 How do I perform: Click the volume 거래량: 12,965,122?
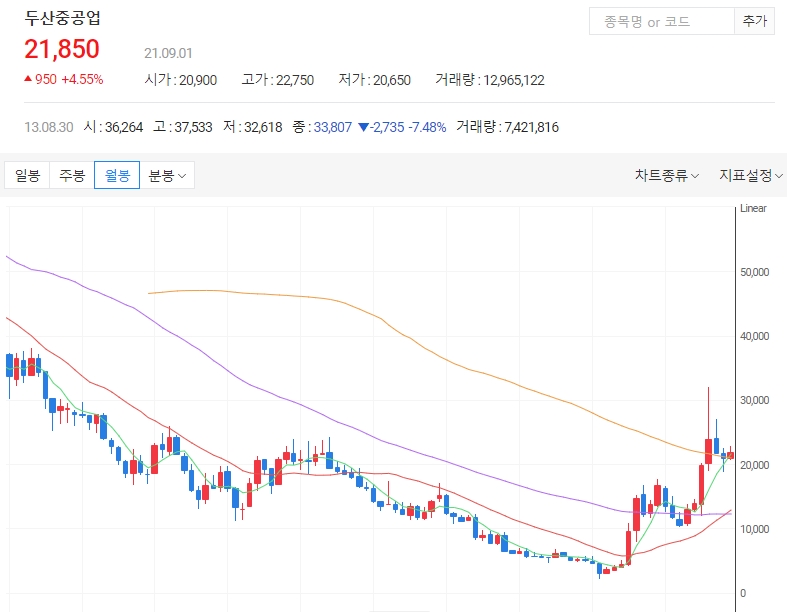coord(490,80)
